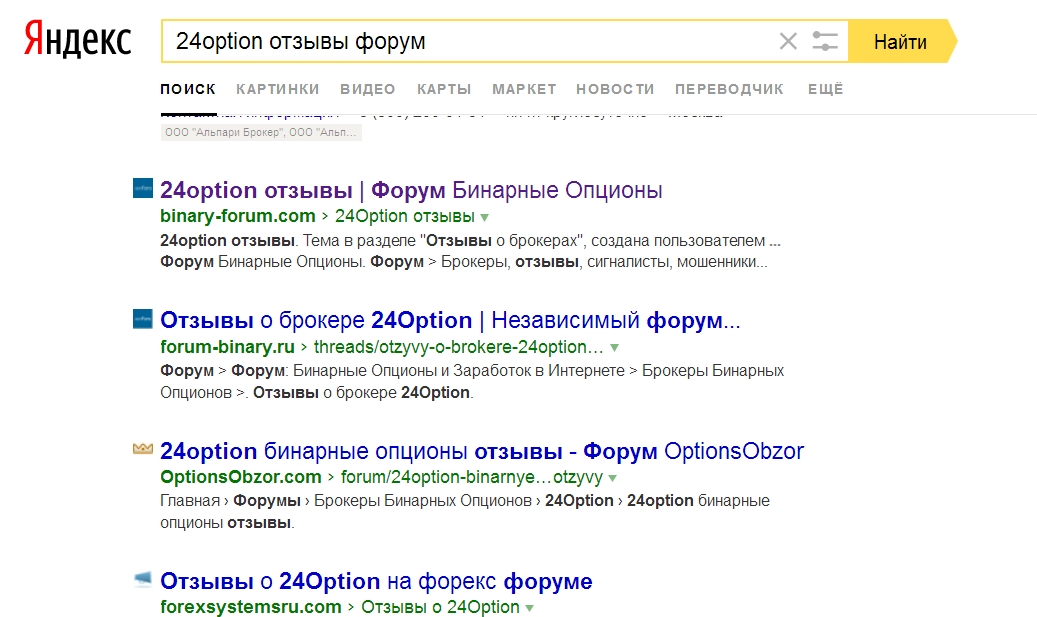Open the Yandex logo homepage

(78, 40)
